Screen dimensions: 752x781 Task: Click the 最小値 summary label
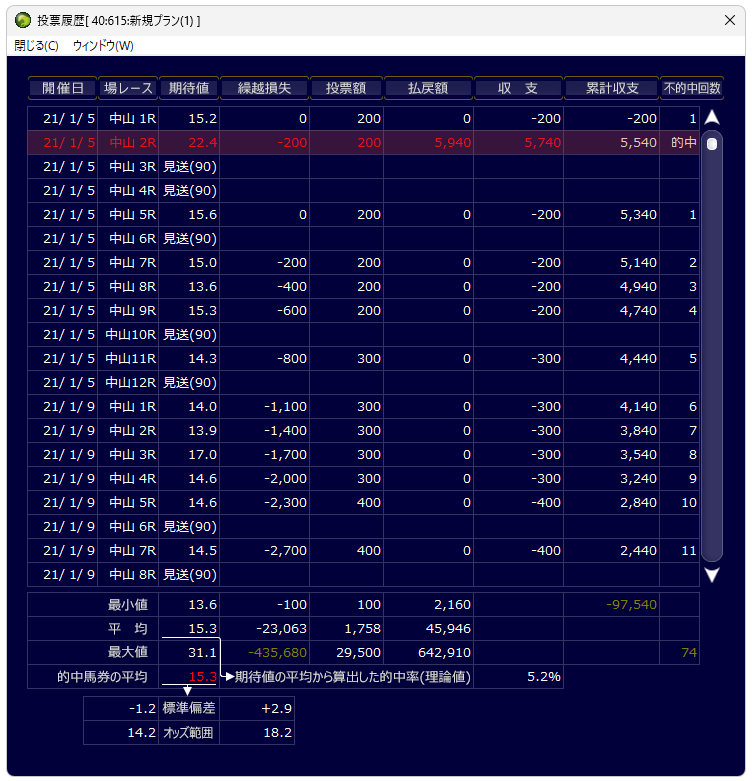pyautogui.click(x=127, y=605)
